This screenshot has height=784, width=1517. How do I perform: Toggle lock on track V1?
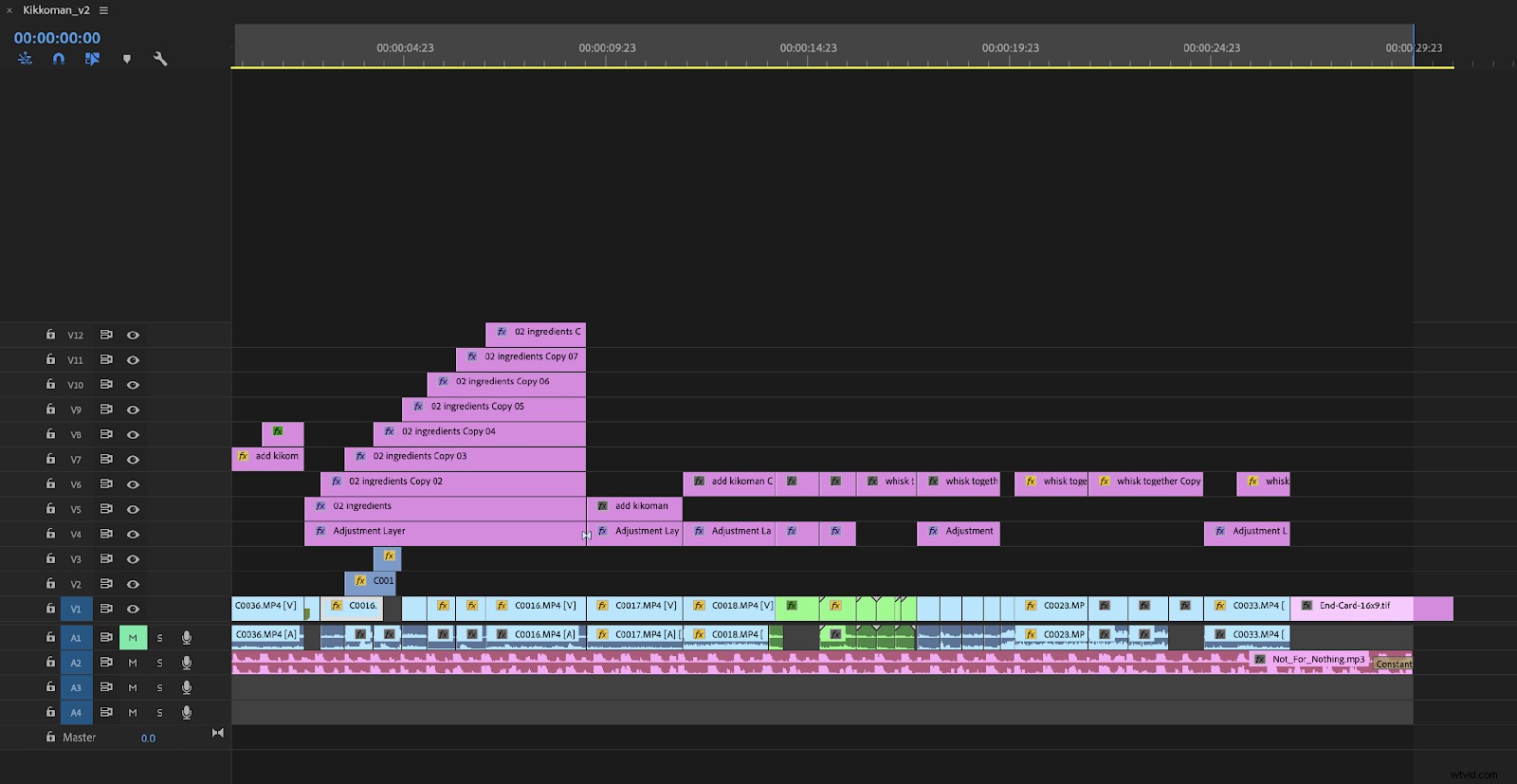pos(50,609)
